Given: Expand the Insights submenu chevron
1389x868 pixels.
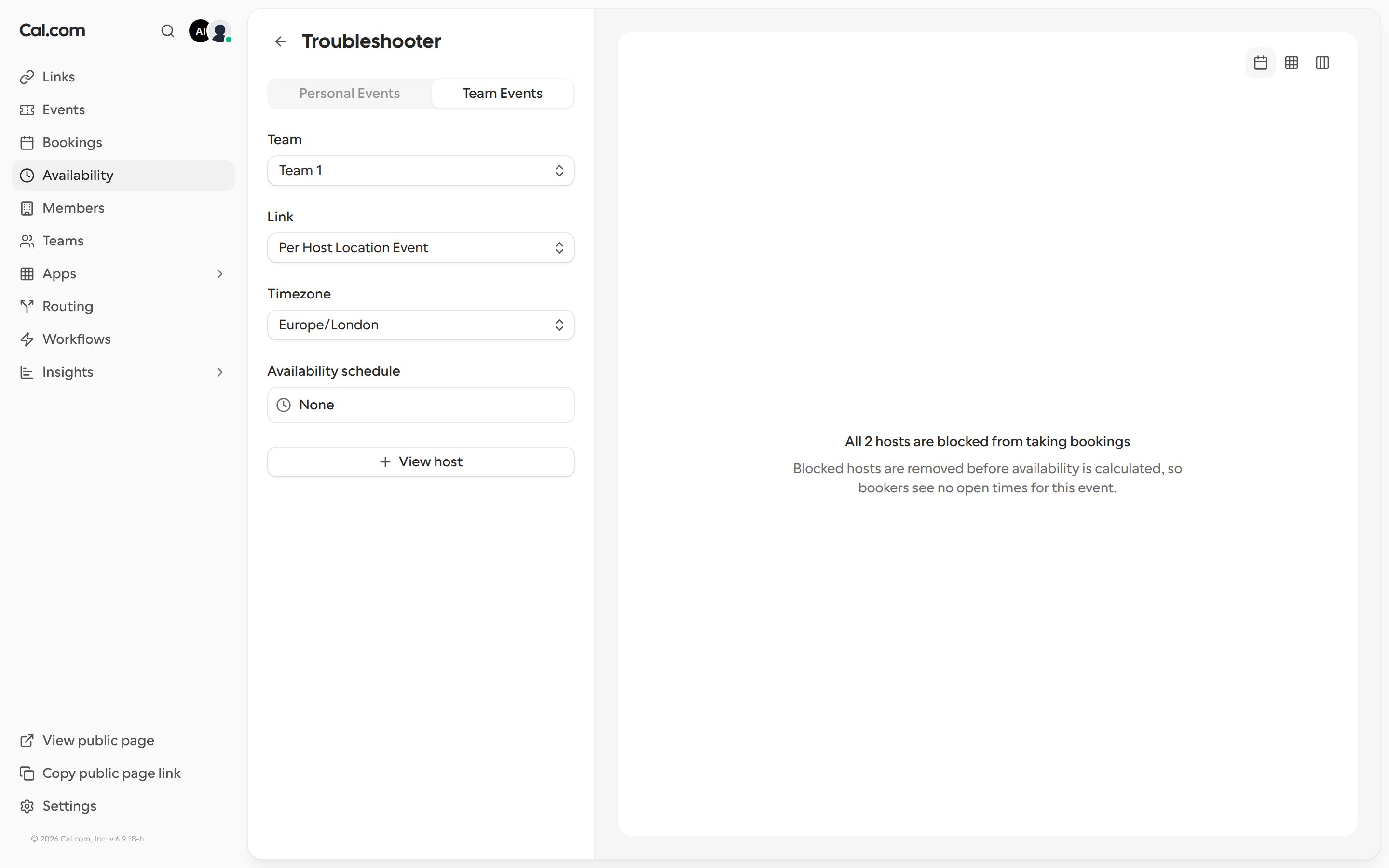Looking at the screenshot, I should click(220, 372).
